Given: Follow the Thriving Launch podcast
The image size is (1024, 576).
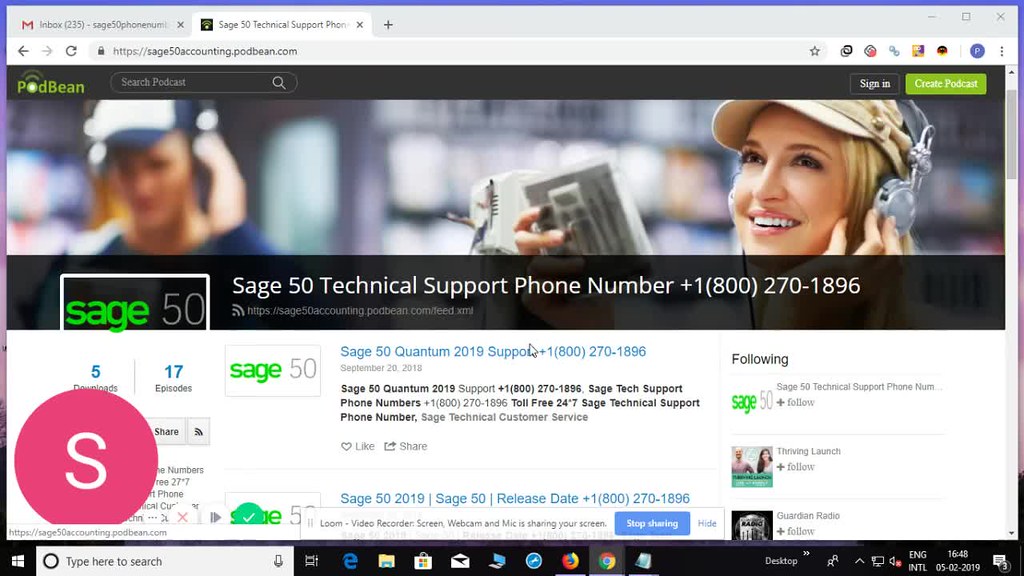Looking at the screenshot, I should (x=797, y=467).
